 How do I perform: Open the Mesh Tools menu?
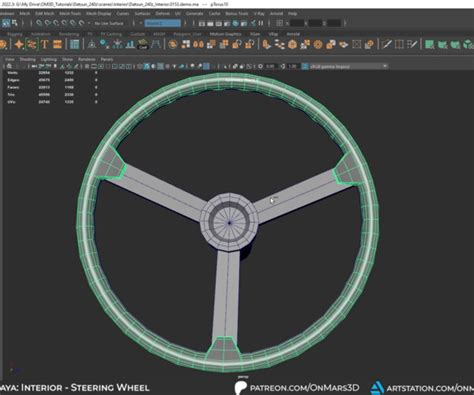click(x=70, y=14)
